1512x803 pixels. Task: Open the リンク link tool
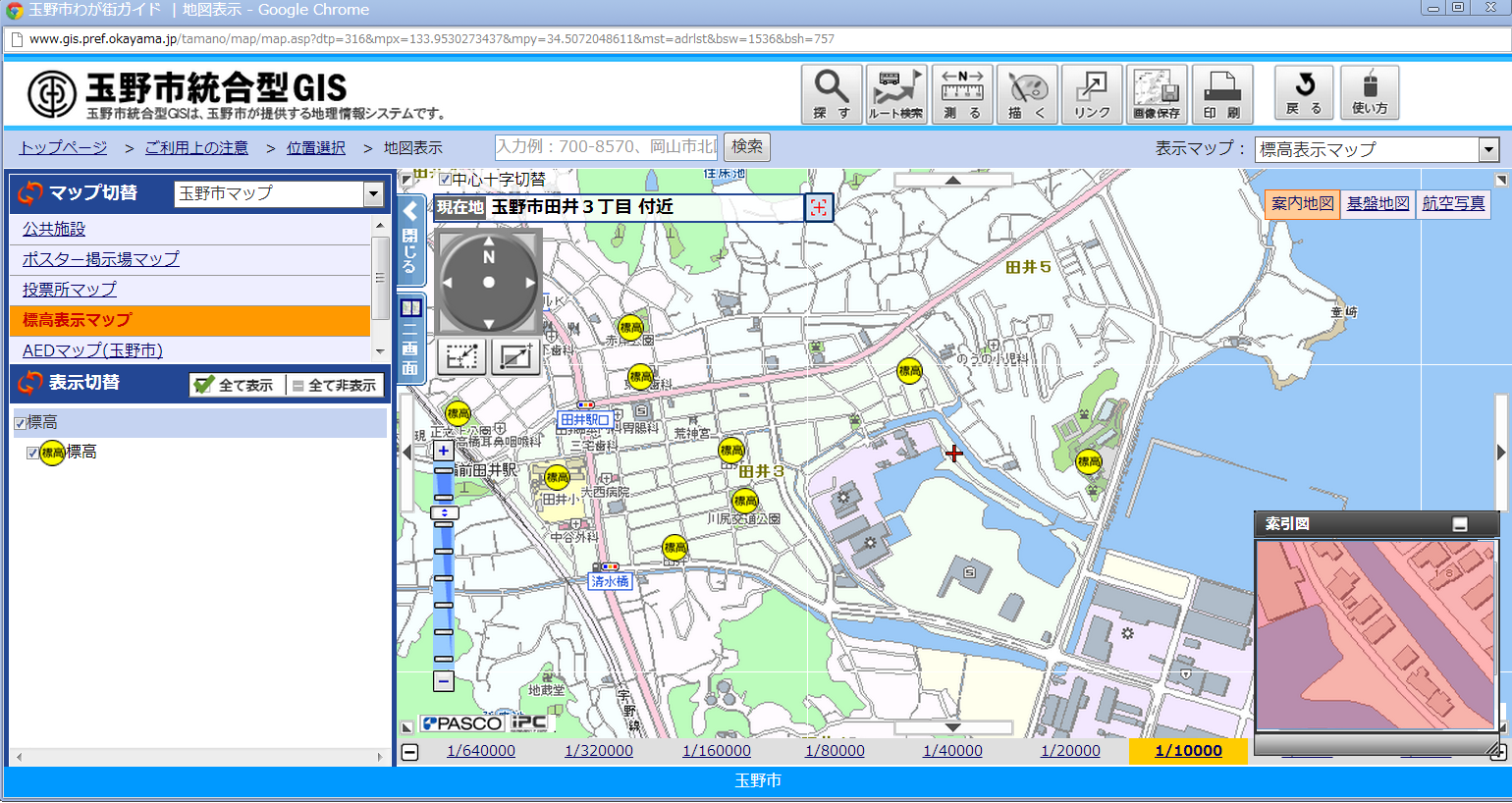click(1092, 94)
